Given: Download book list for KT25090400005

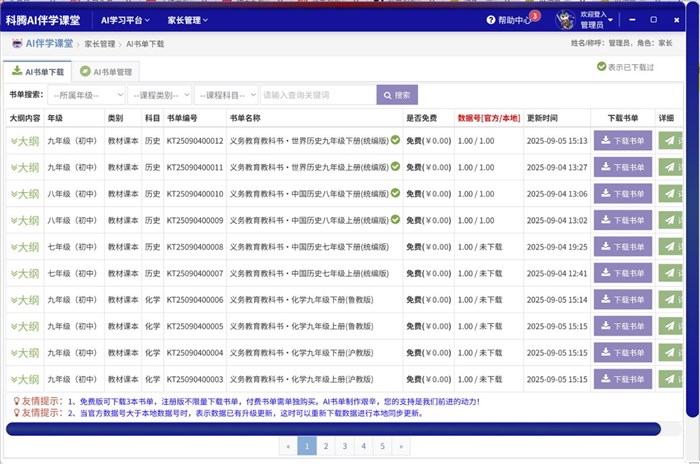Looking at the screenshot, I should pos(623,326).
